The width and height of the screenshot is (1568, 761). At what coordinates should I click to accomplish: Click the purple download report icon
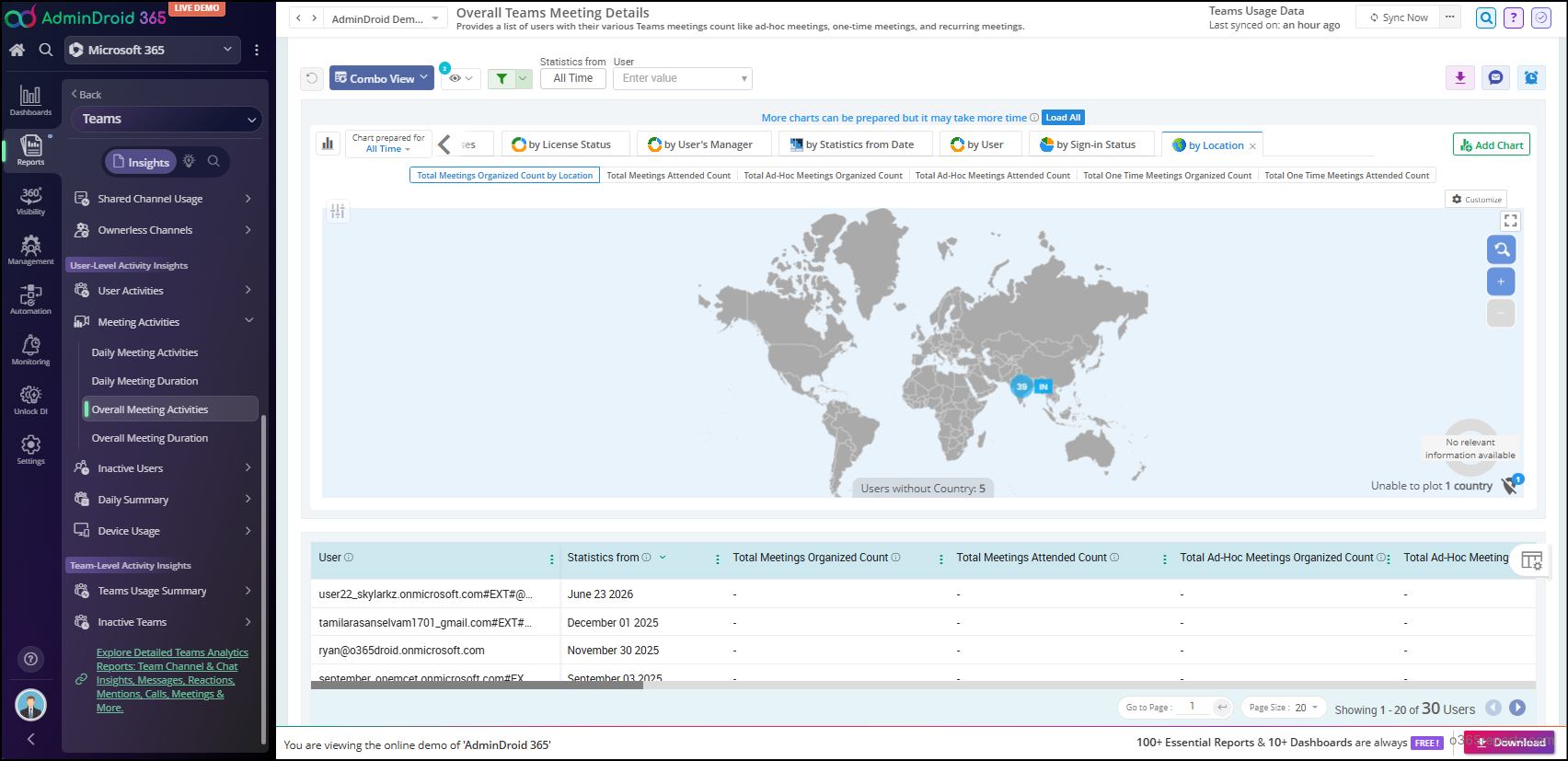pos(1460,78)
